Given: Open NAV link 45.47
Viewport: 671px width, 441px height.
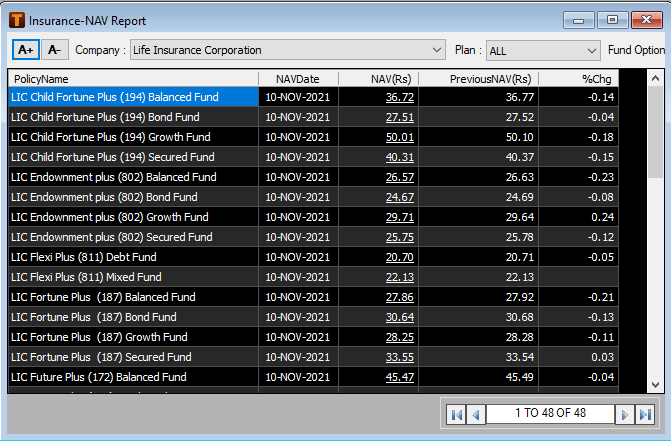Looking at the screenshot, I should click(x=400, y=377).
